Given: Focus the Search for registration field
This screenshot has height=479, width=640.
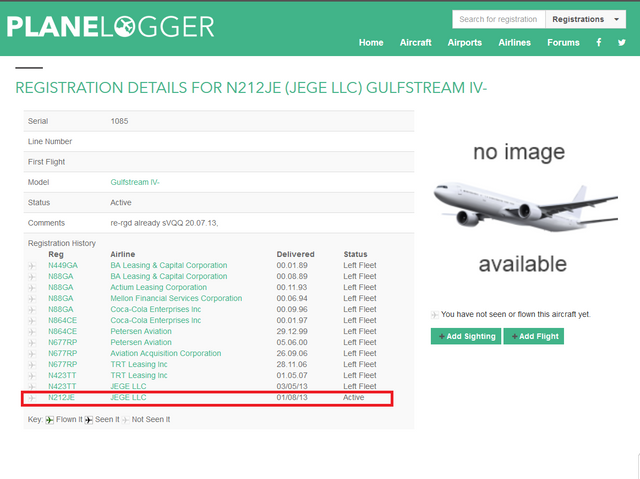Looking at the screenshot, I should (x=498, y=19).
